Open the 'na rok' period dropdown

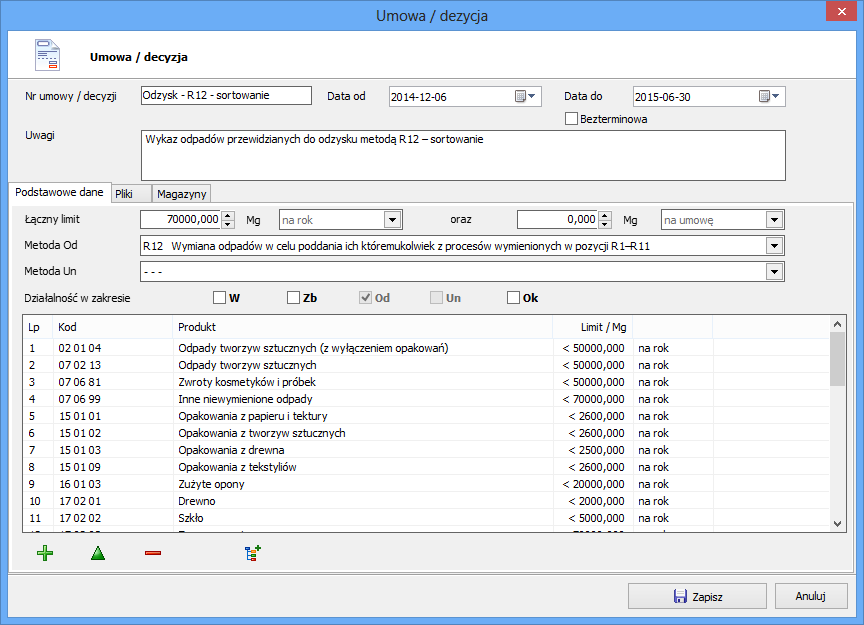tap(393, 220)
